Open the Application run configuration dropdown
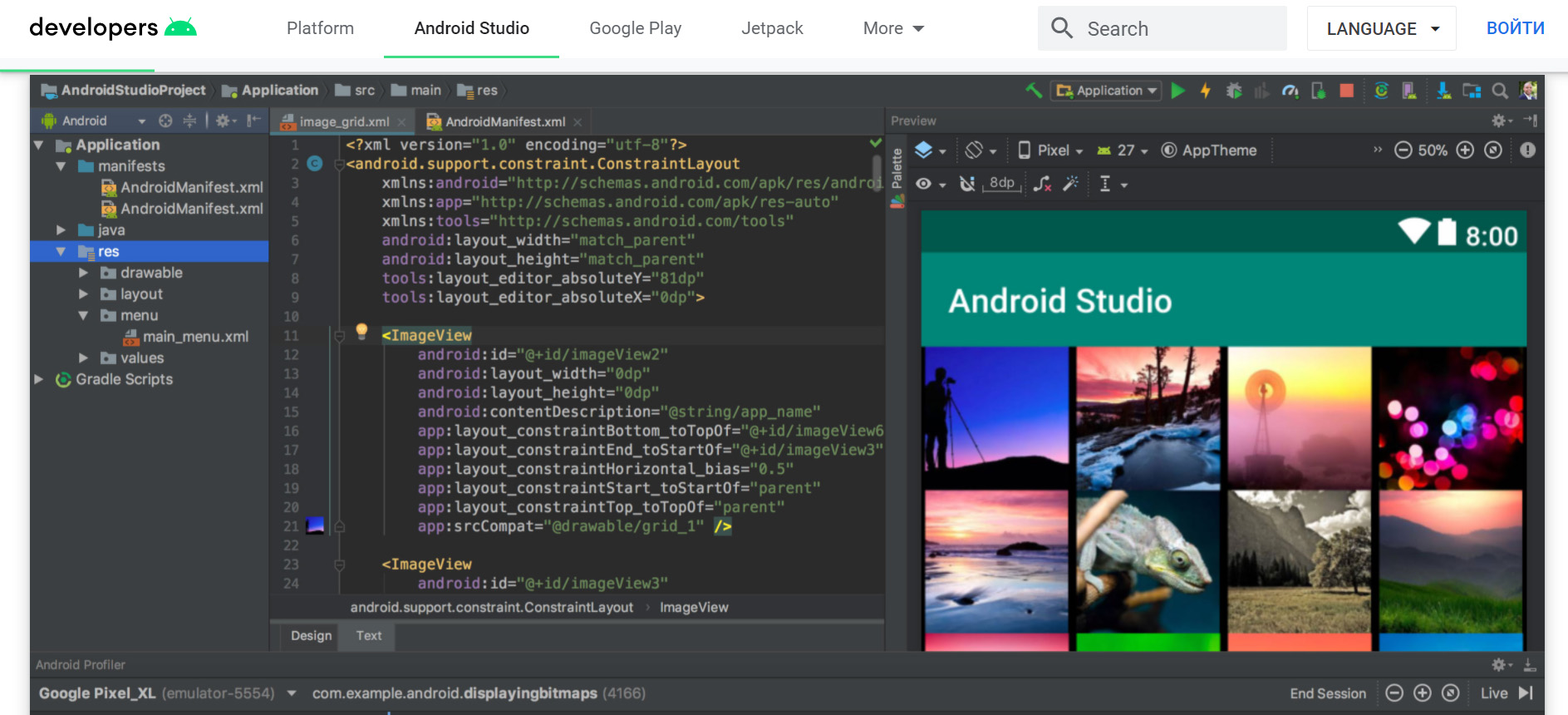Screen dimensions: 1568x715 [x=1105, y=91]
